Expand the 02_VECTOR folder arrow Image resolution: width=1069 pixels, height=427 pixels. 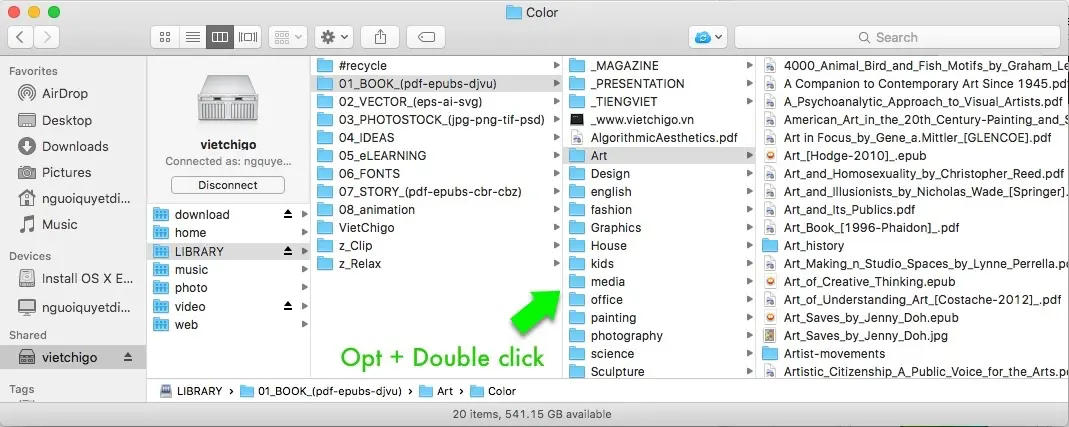(x=556, y=102)
